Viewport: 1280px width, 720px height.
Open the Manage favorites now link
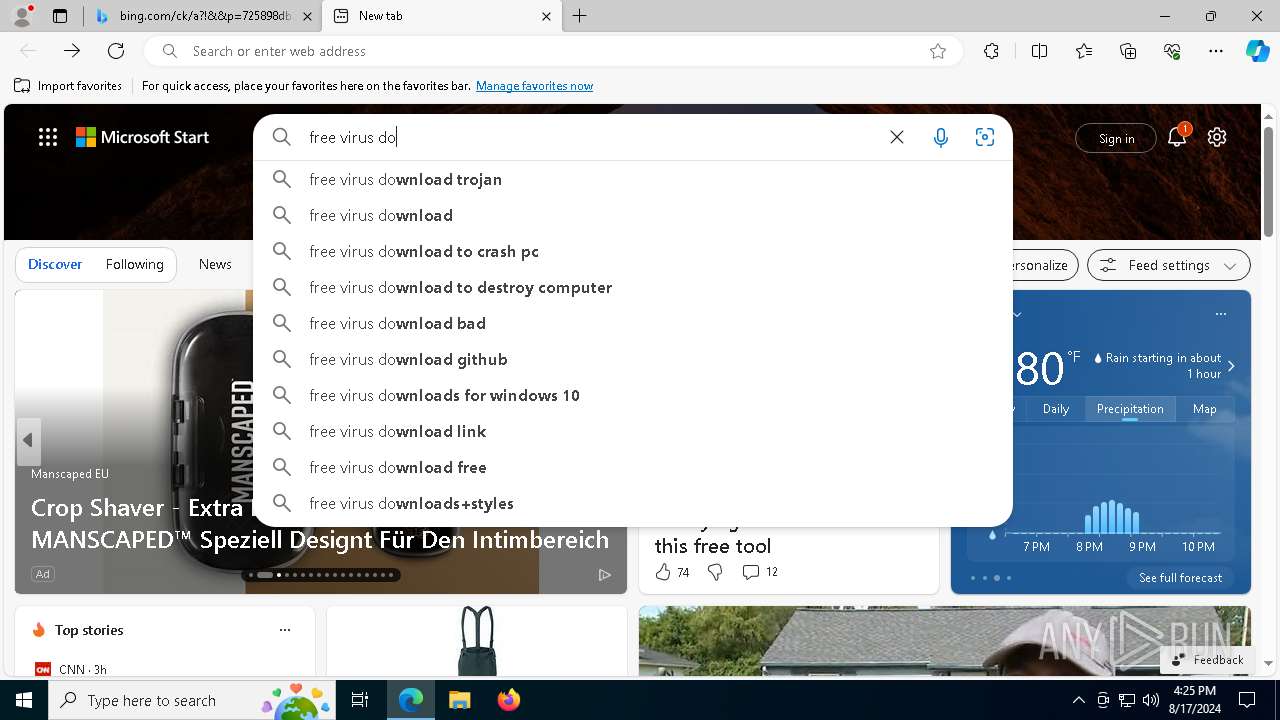pyautogui.click(x=534, y=86)
